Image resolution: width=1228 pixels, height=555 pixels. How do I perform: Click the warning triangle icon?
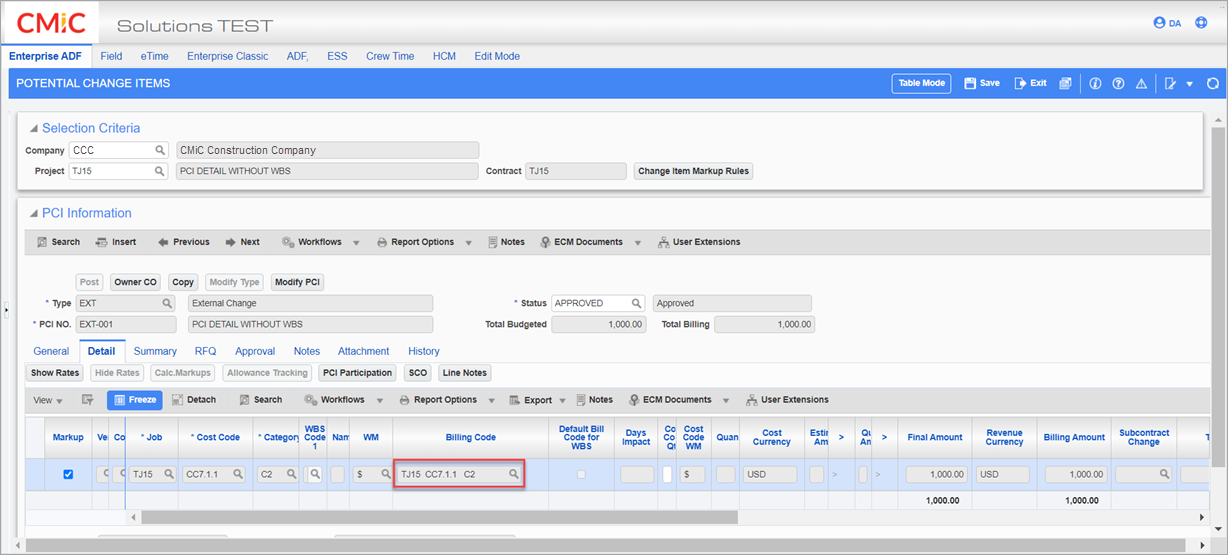tap(1141, 84)
